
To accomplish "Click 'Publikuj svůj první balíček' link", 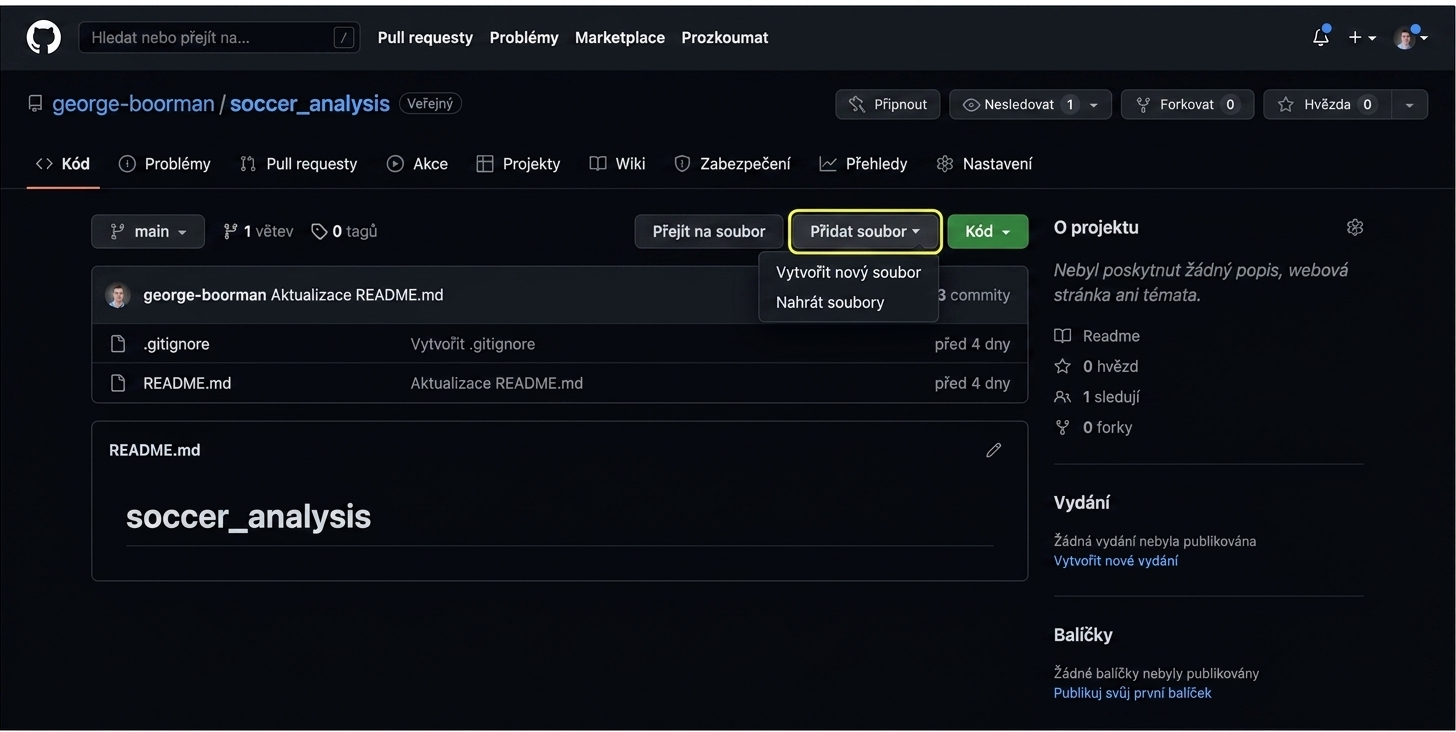I will pyautogui.click(x=1133, y=693).
